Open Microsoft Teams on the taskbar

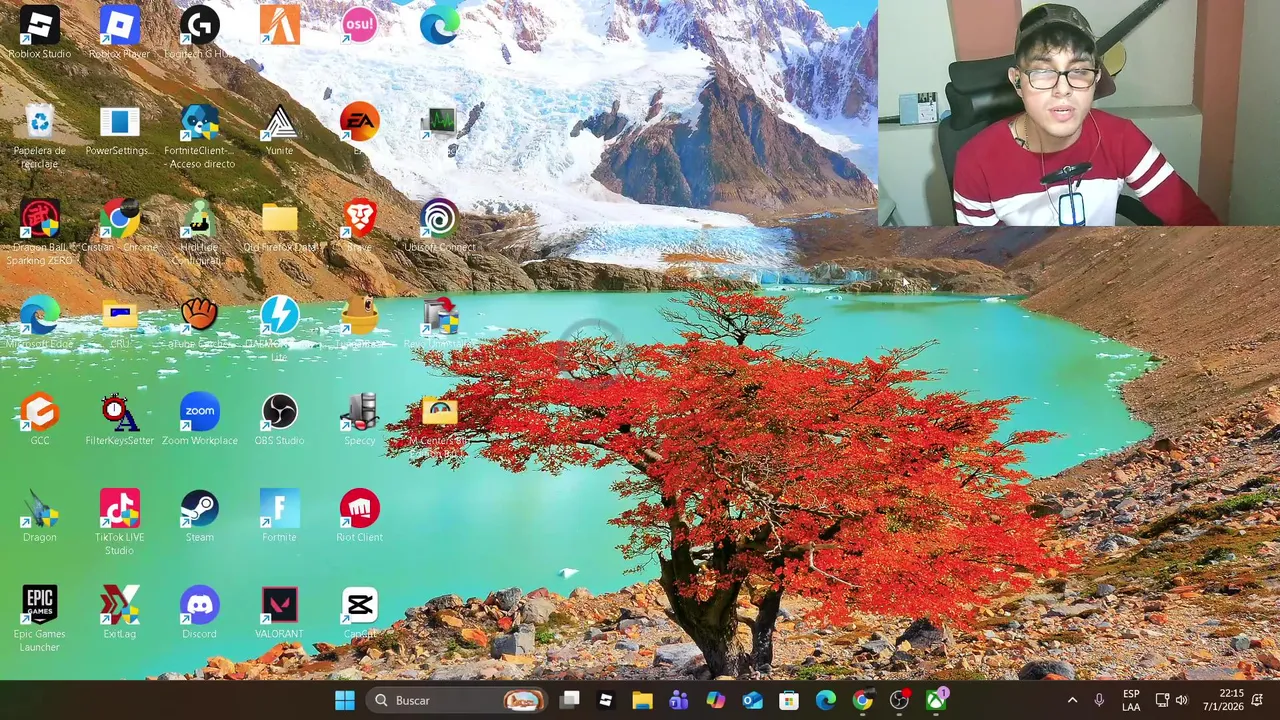click(x=679, y=700)
